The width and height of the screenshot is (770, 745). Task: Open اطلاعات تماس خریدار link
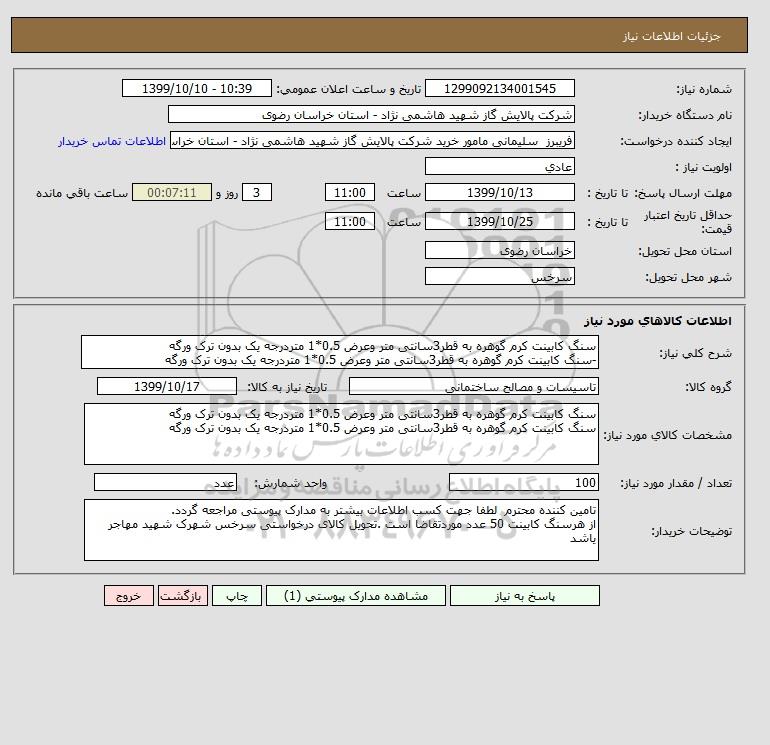pos(112,141)
